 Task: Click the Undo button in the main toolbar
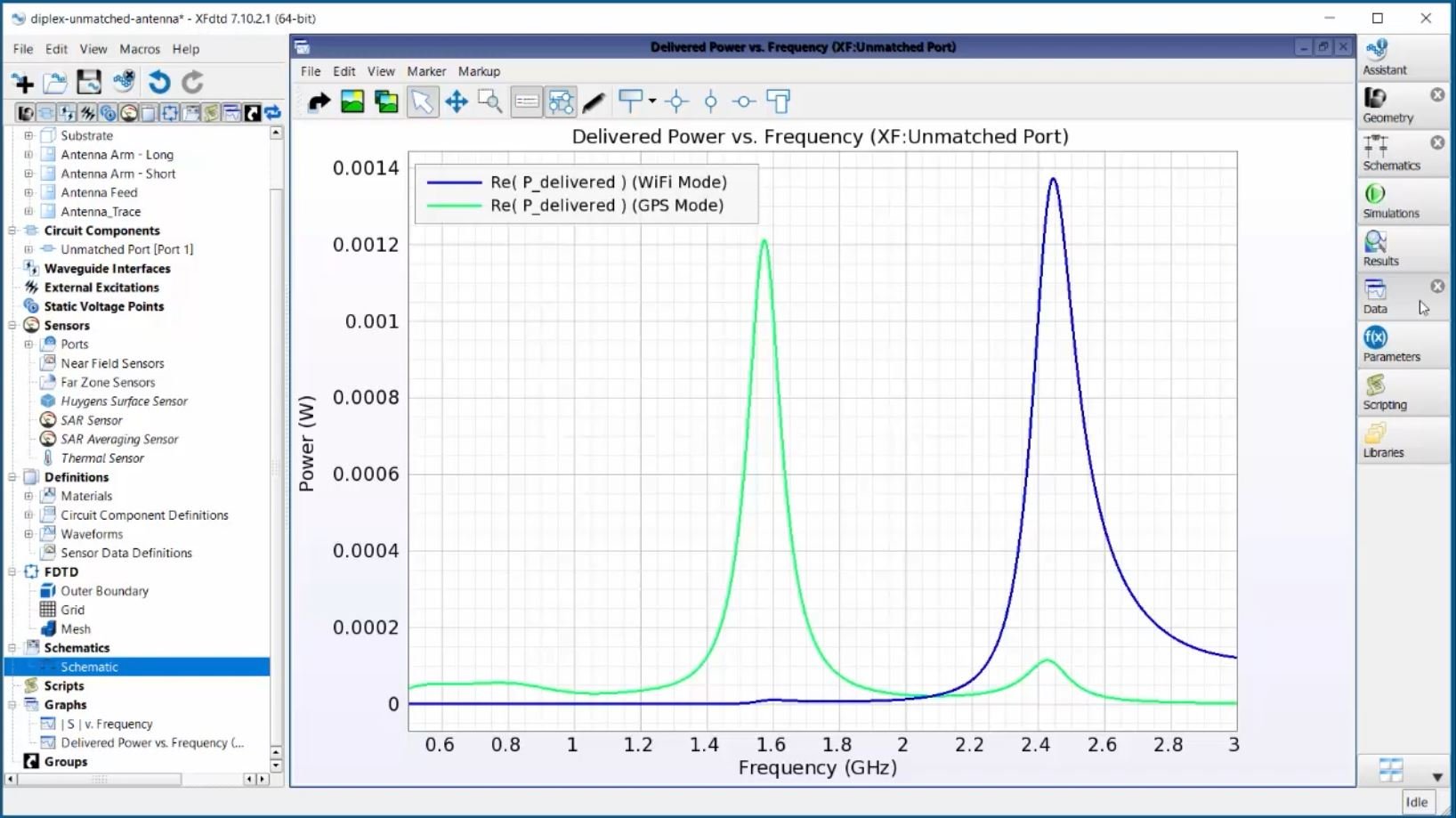(x=158, y=82)
